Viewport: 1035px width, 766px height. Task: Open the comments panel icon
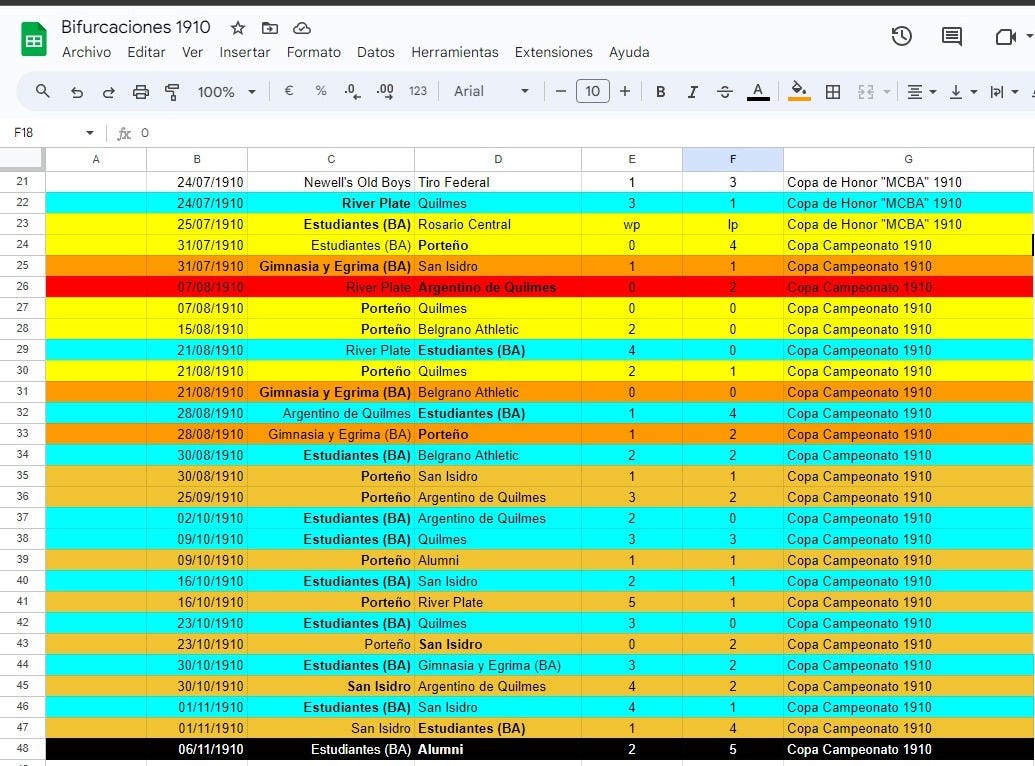(951, 36)
